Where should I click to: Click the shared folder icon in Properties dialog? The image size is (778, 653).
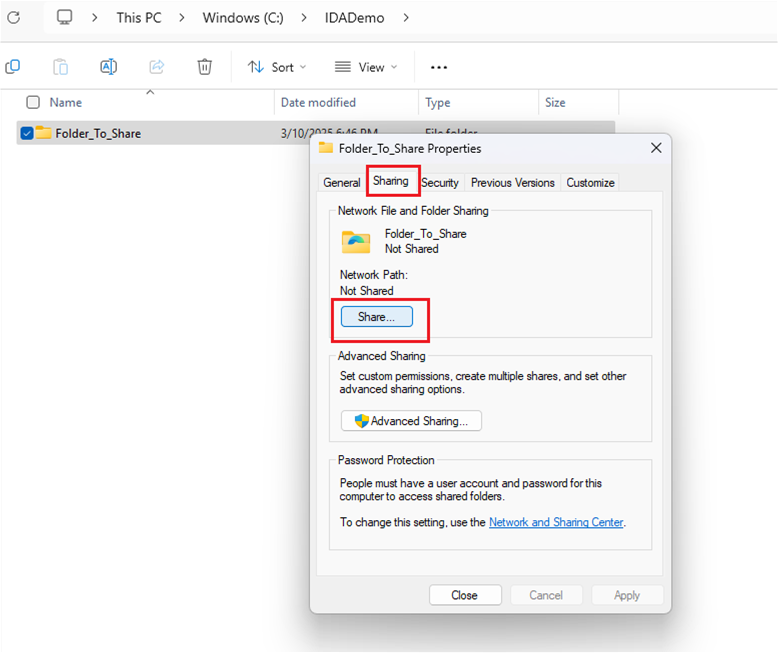click(356, 242)
